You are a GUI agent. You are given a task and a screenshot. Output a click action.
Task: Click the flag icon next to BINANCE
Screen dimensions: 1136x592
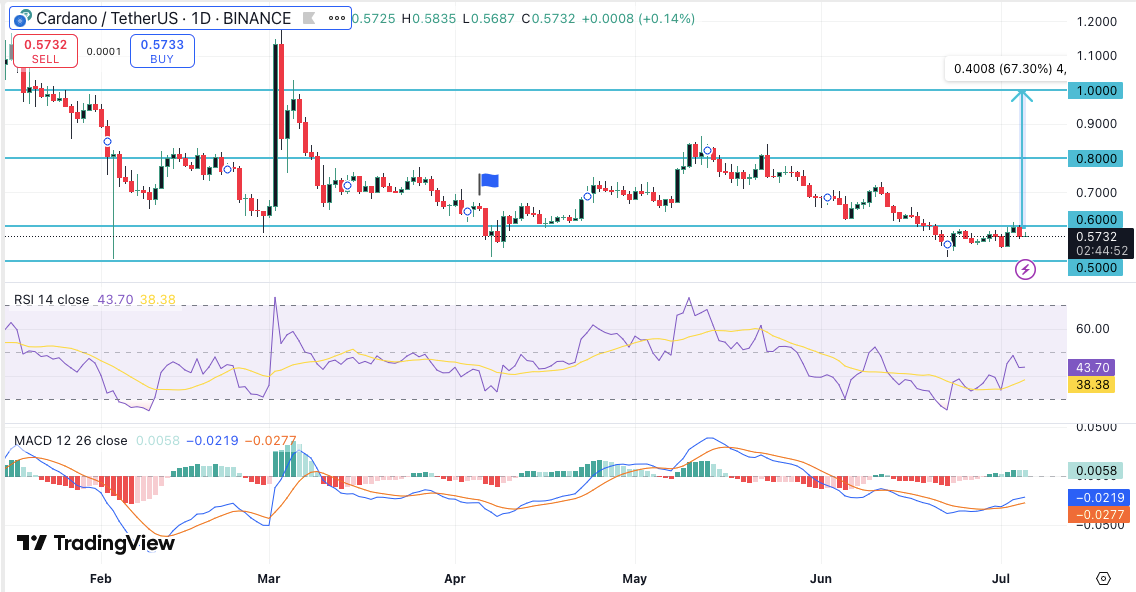(x=309, y=18)
